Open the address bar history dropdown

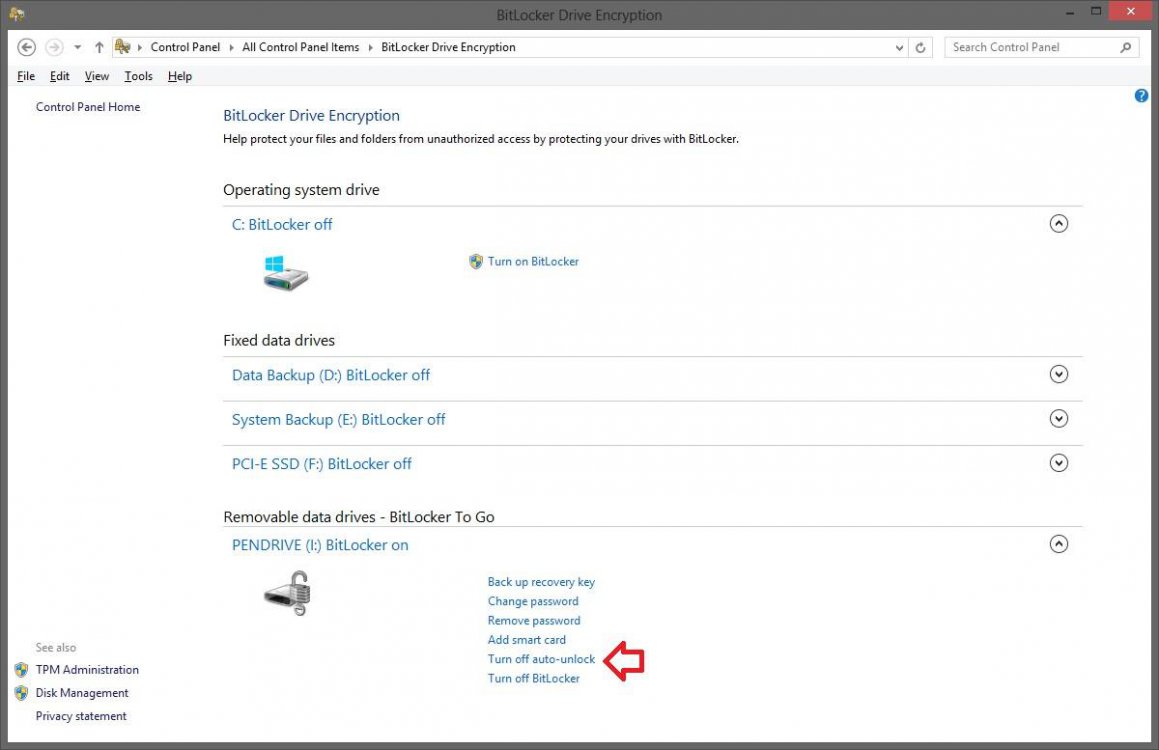coord(899,48)
